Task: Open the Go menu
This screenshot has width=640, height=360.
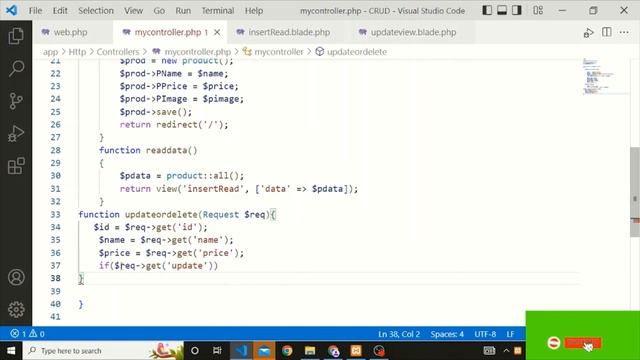Action: tap(159, 11)
